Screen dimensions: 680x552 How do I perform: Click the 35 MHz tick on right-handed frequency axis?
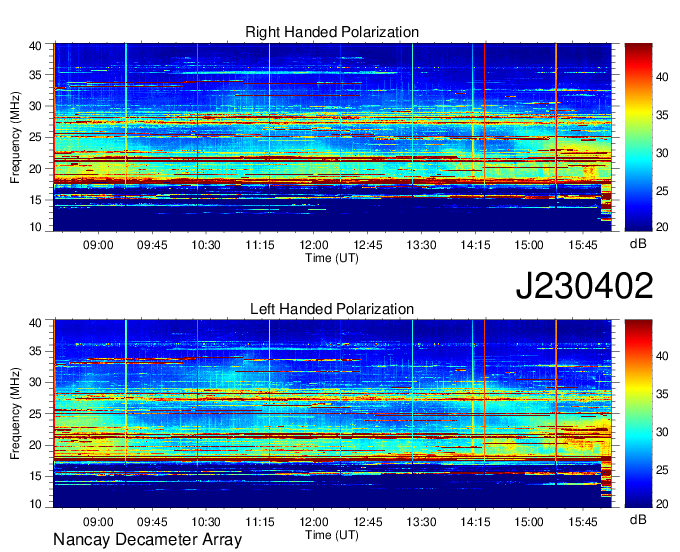click(x=35, y=75)
